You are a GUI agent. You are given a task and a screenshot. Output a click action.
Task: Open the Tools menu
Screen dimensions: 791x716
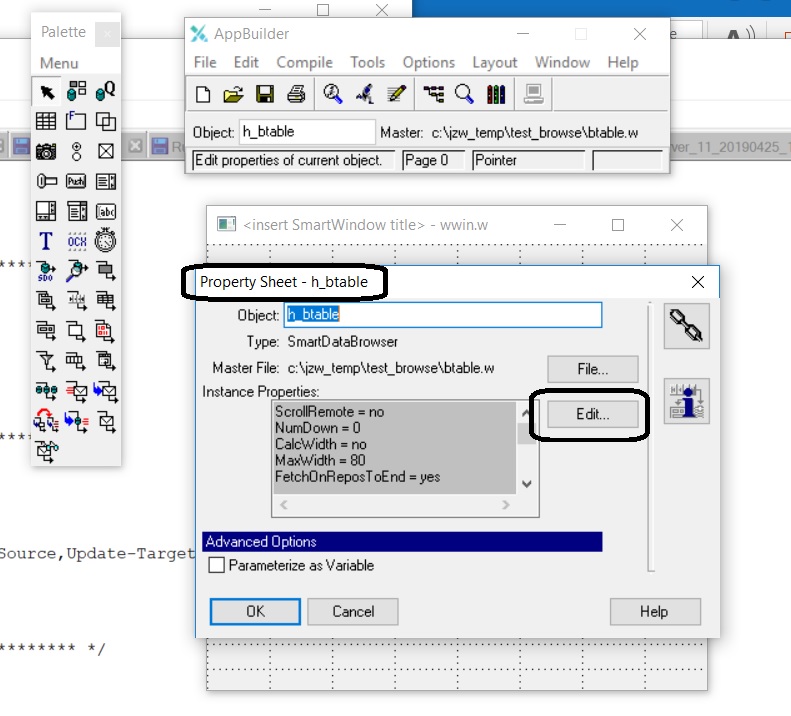tap(367, 62)
